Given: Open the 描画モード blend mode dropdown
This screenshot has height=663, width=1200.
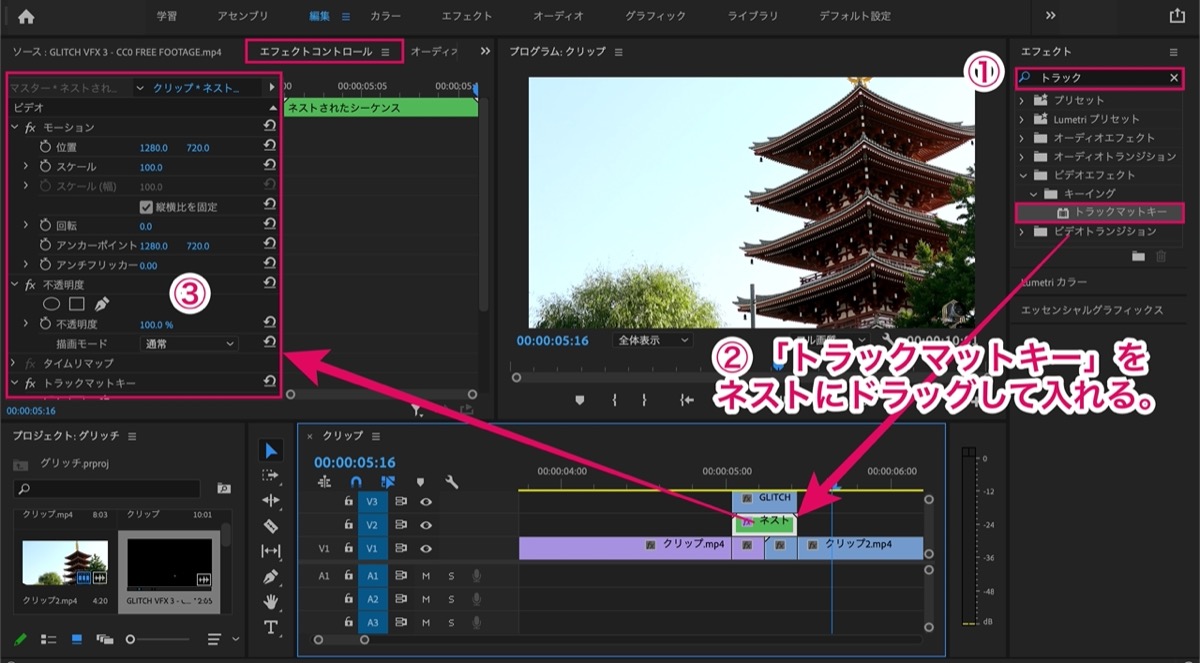Looking at the screenshot, I should pos(189,343).
